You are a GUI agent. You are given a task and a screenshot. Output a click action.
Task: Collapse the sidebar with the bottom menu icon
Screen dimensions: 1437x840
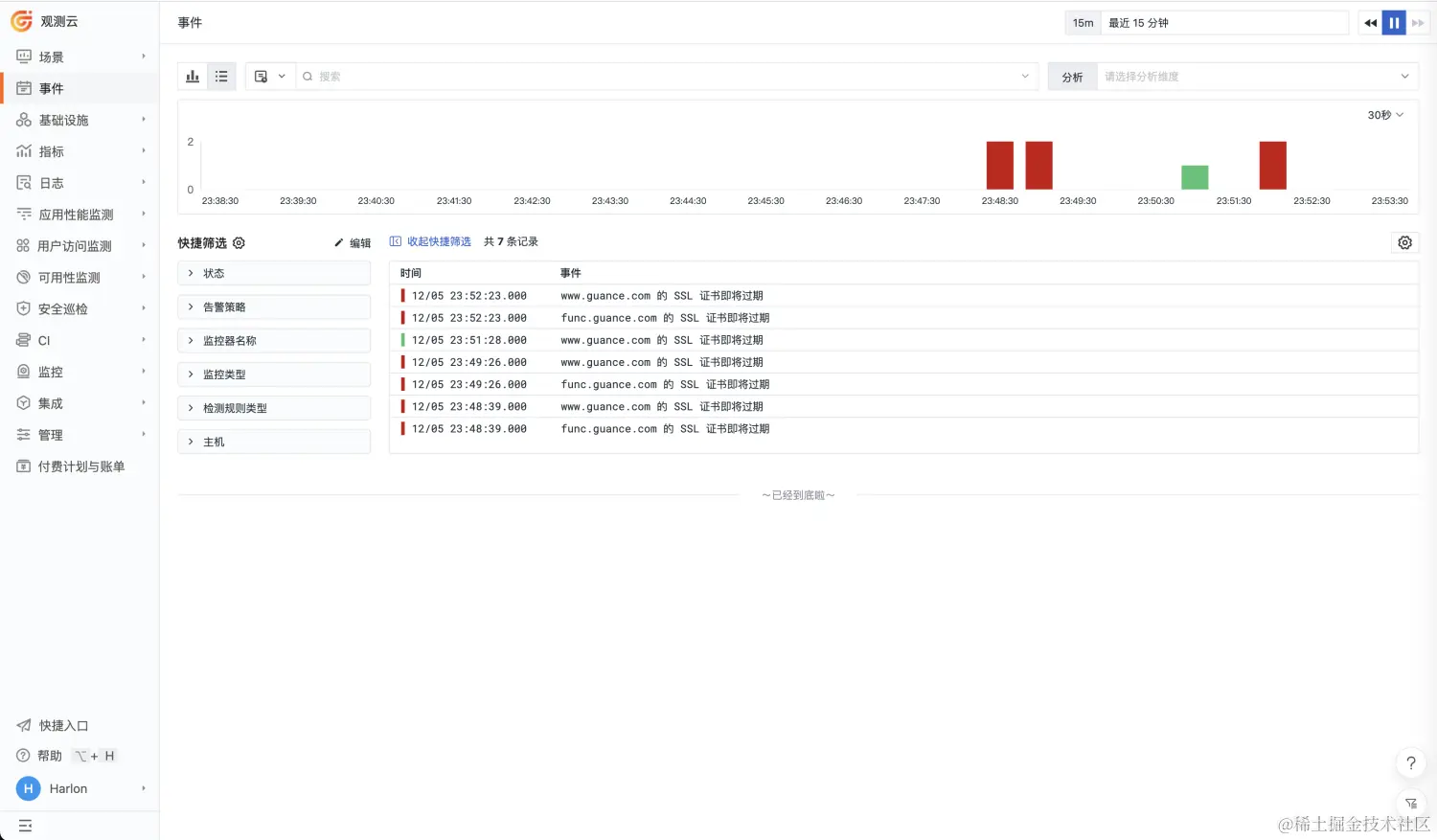[x=25, y=825]
